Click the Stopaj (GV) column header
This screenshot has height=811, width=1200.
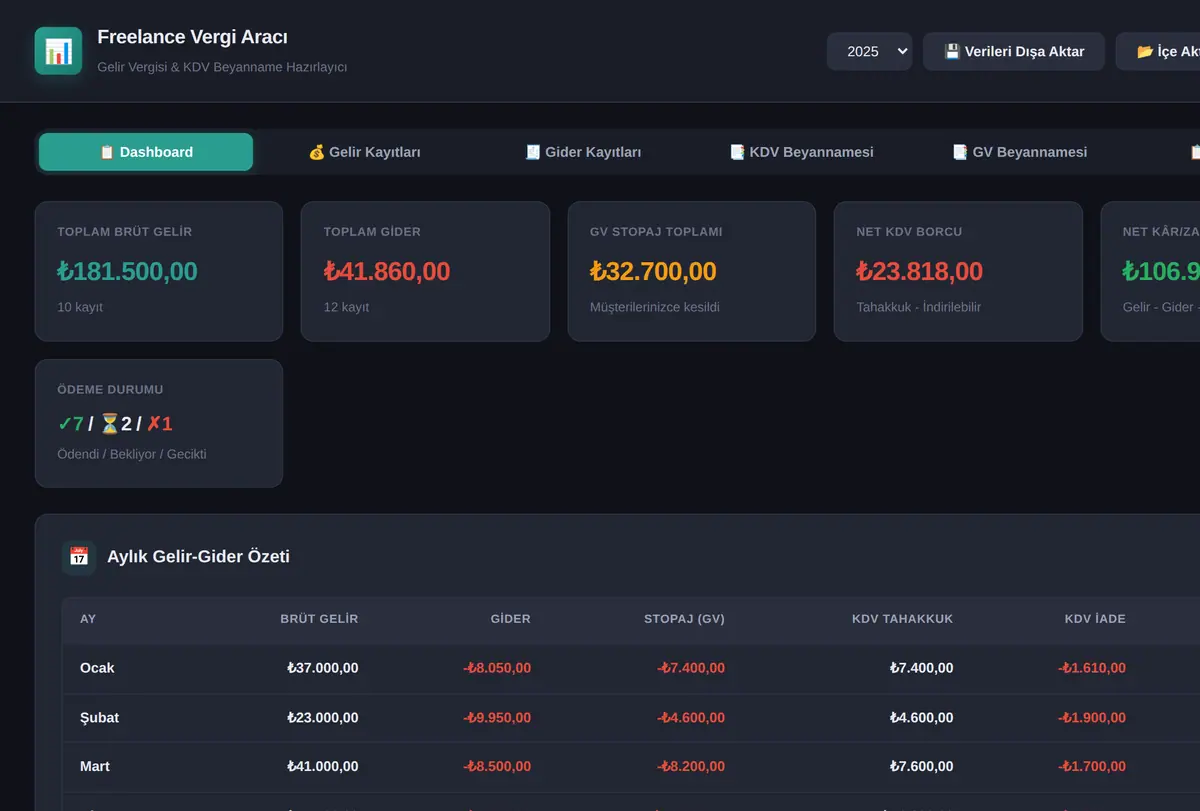point(684,619)
